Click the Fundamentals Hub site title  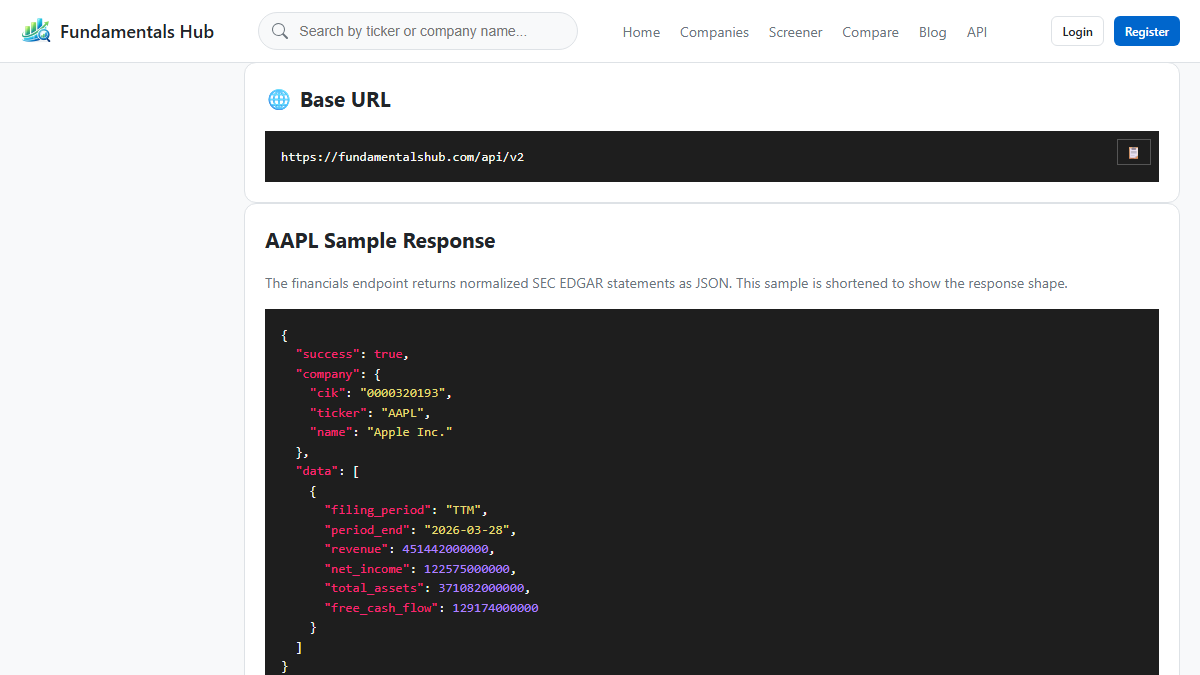[x=137, y=31]
